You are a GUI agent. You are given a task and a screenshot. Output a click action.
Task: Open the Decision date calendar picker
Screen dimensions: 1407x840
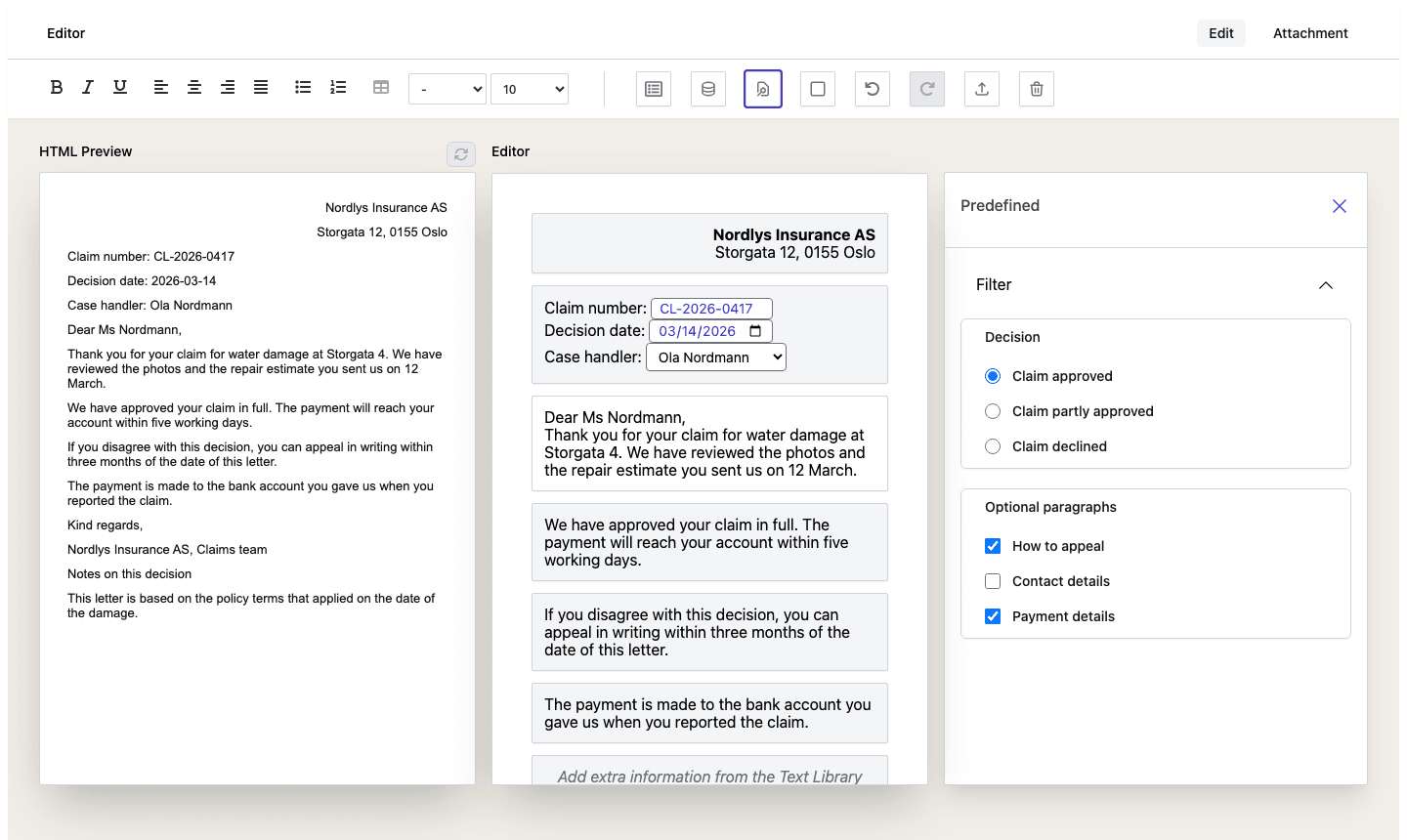pyautogui.click(x=755, y=331)
